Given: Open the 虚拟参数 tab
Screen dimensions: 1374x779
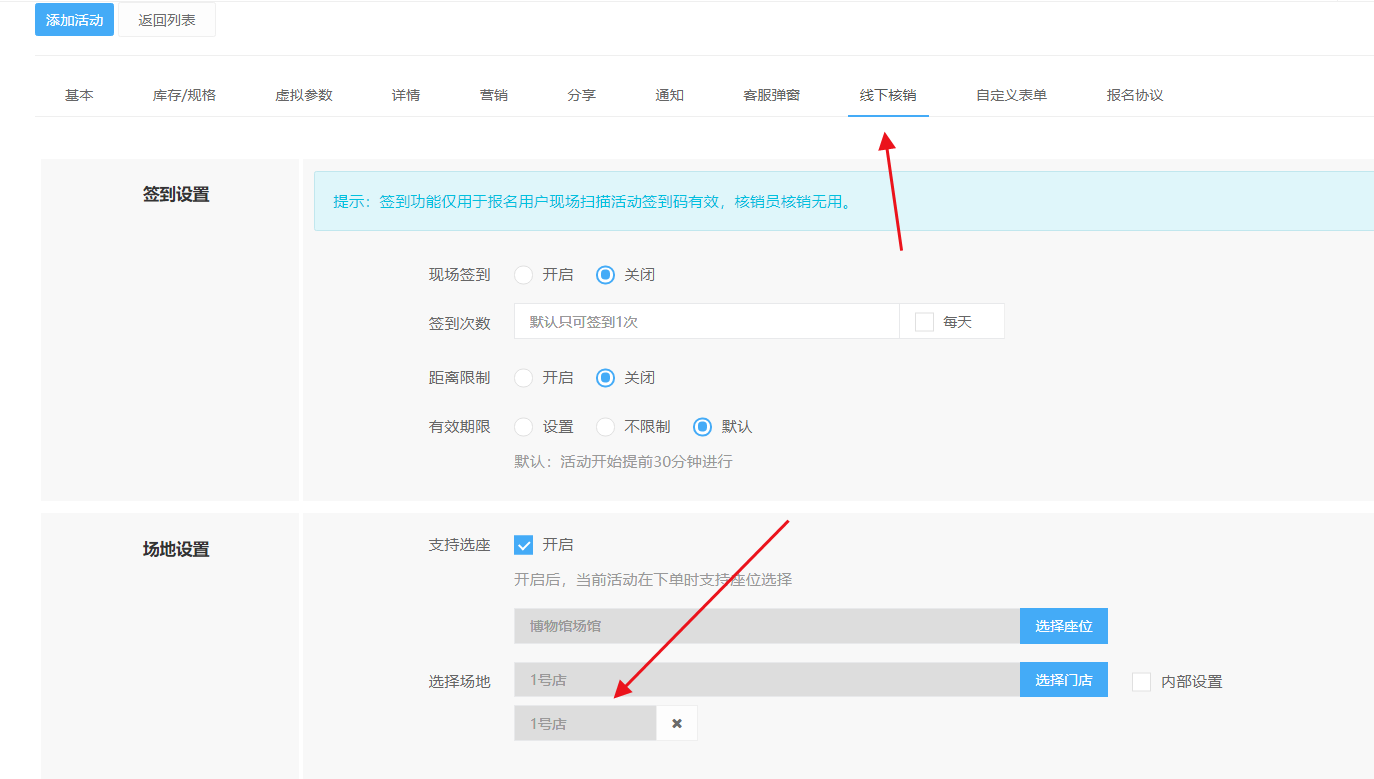Looking at the screenshot, I should (x=304, y=95).
